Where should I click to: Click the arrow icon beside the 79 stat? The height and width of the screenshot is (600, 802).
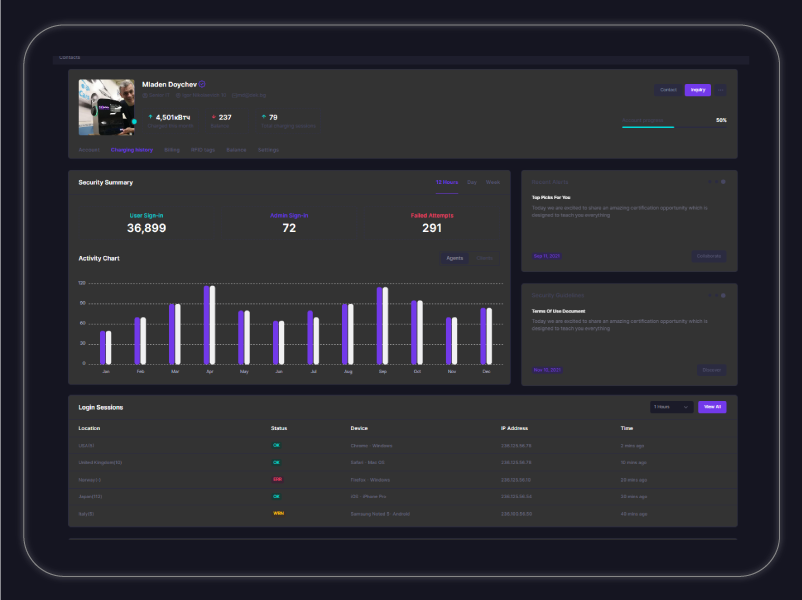pos(264,117)
